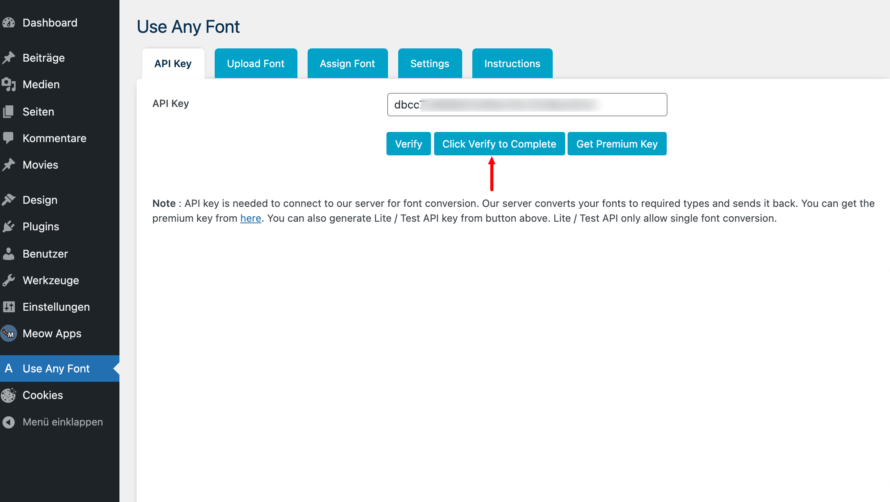
Task: Go to the Settings tab
Action: pos(429,64)
